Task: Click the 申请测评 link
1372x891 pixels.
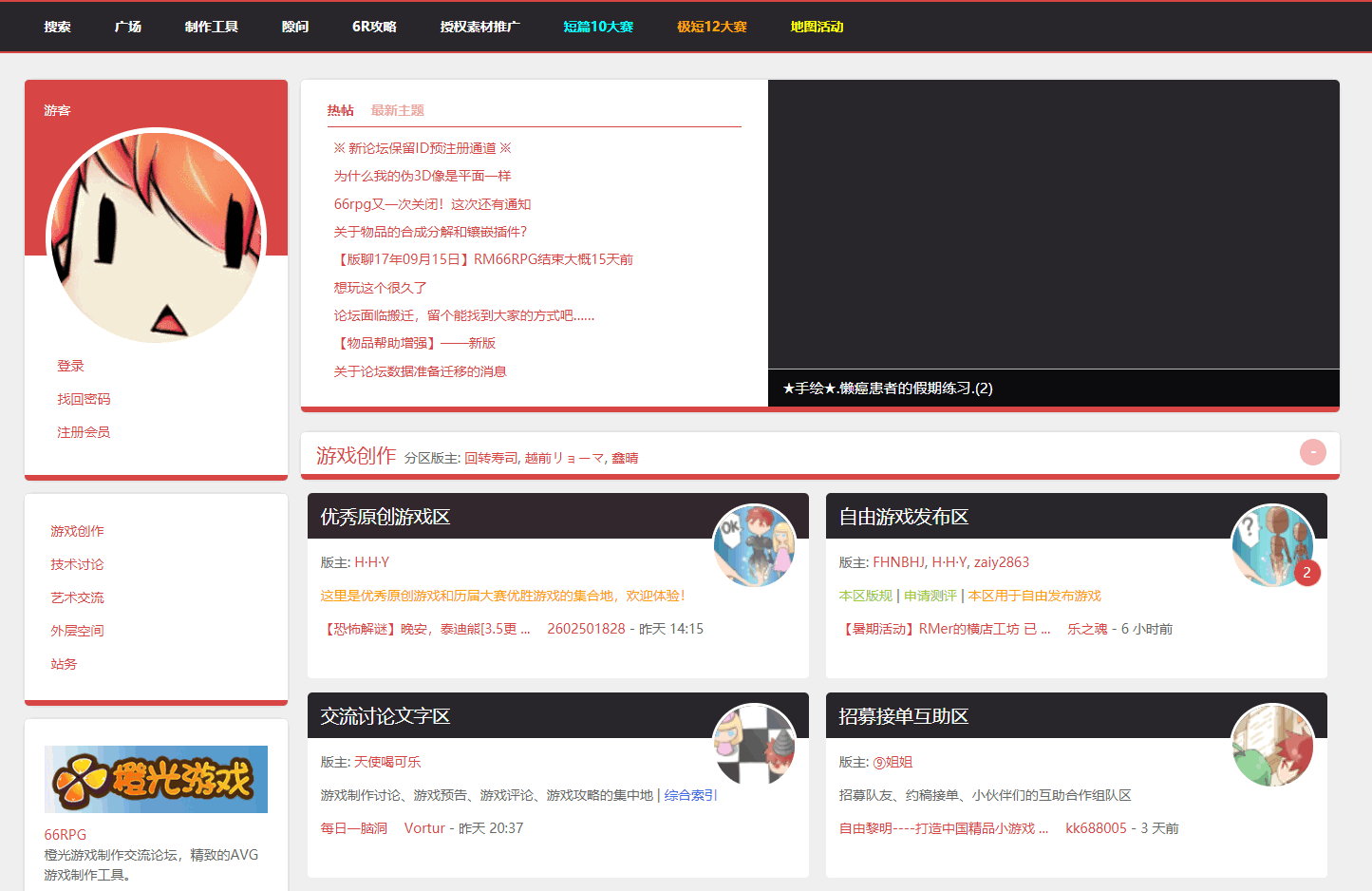Action: (x=930, y=596)
